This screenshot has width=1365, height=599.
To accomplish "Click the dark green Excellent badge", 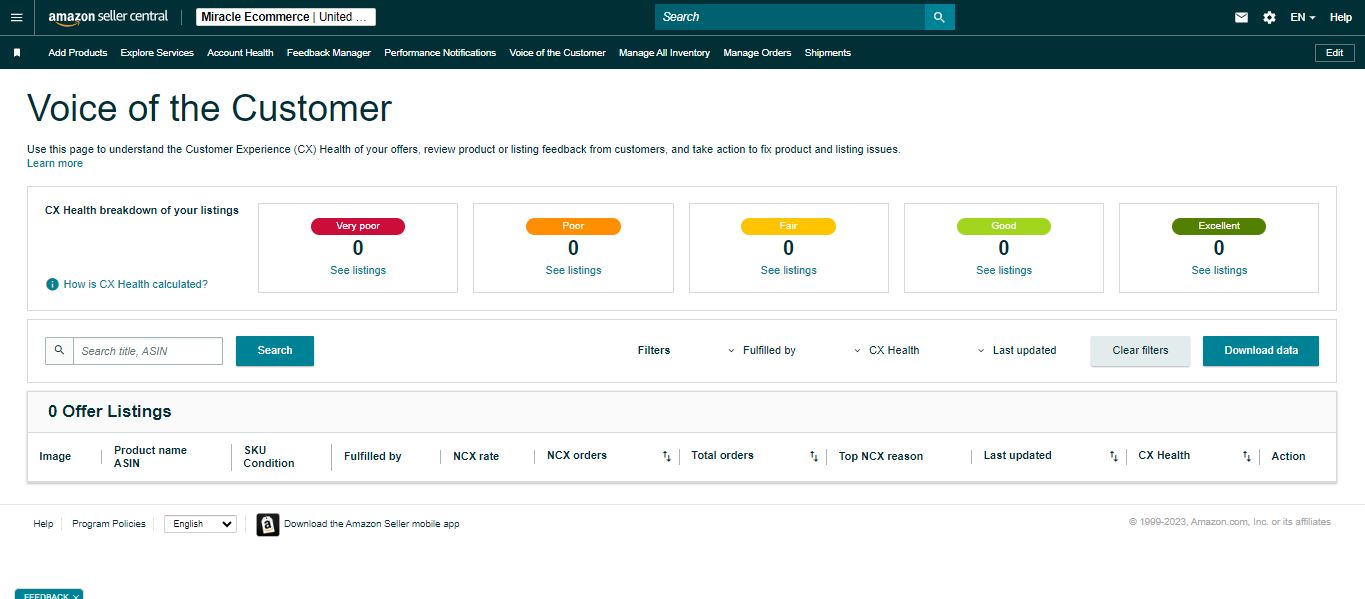I will (x=1219, y=226).
